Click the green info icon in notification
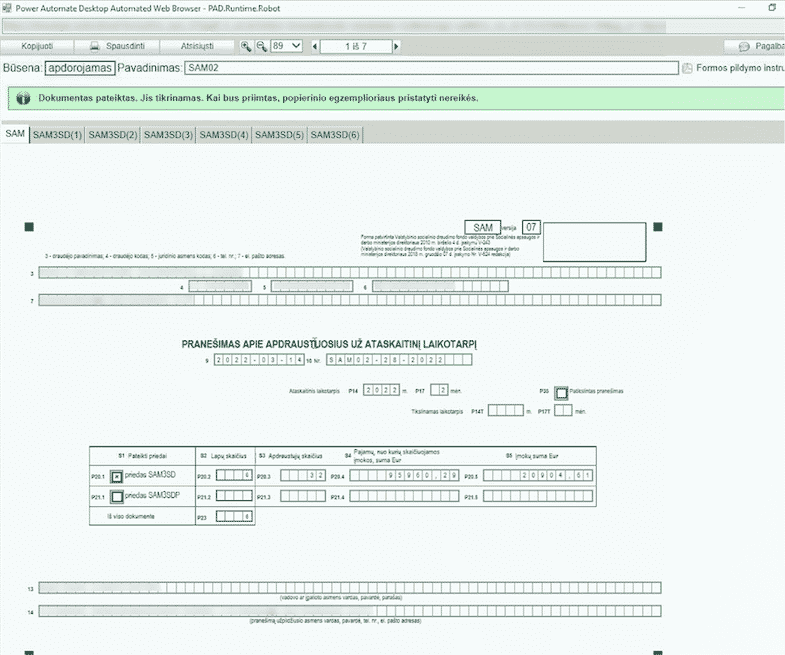The width and height of the screenshot is (785, 655). (x=22, y=99)
